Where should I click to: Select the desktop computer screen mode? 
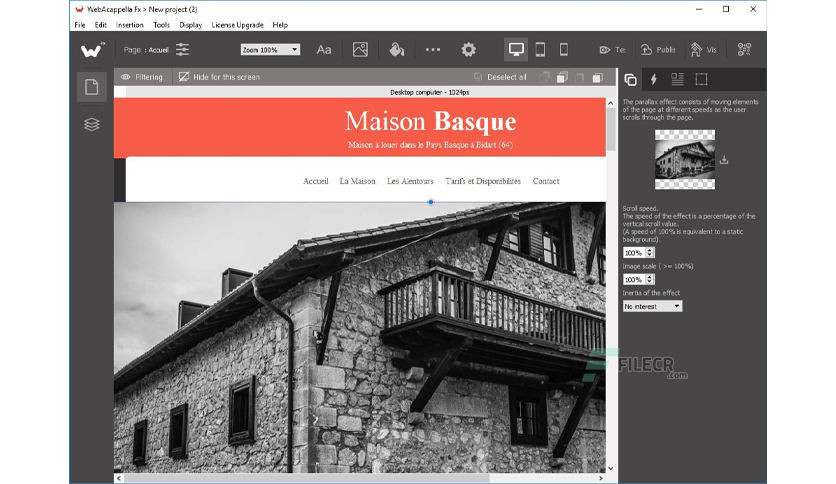pos(516,50)
